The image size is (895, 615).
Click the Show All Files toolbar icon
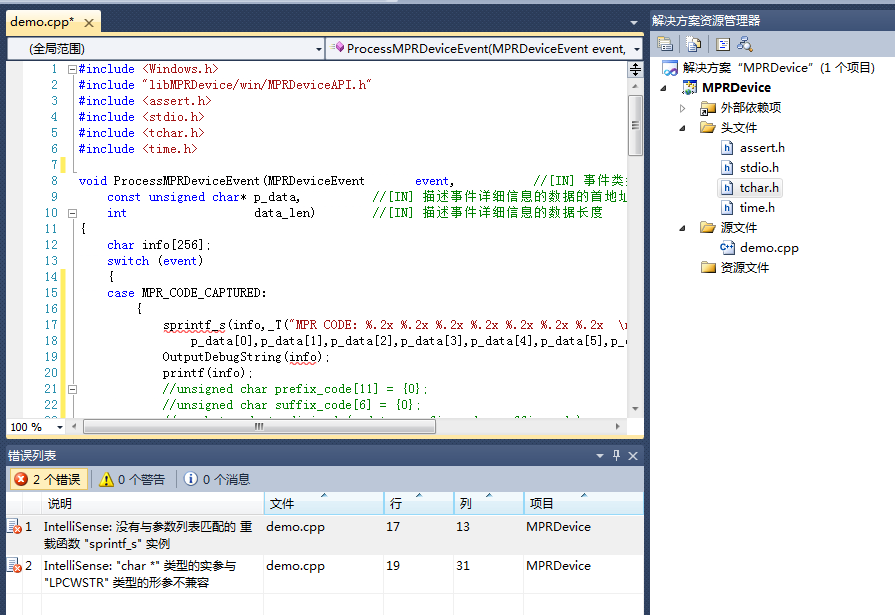click(x=694, y=42)
